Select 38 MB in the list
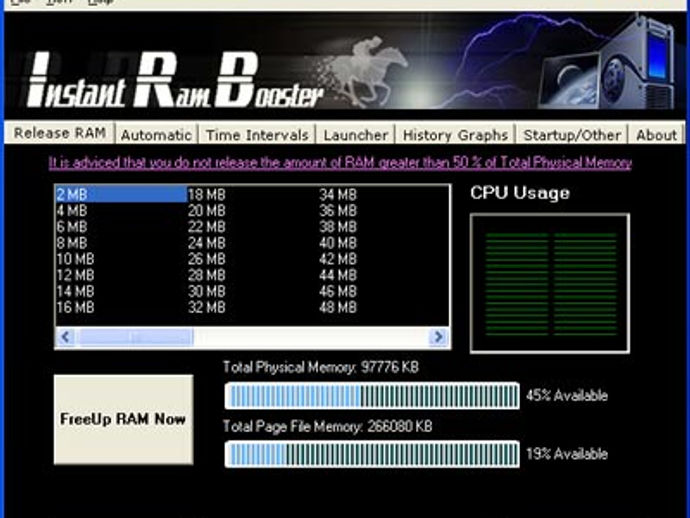 [x=338, y=227]
